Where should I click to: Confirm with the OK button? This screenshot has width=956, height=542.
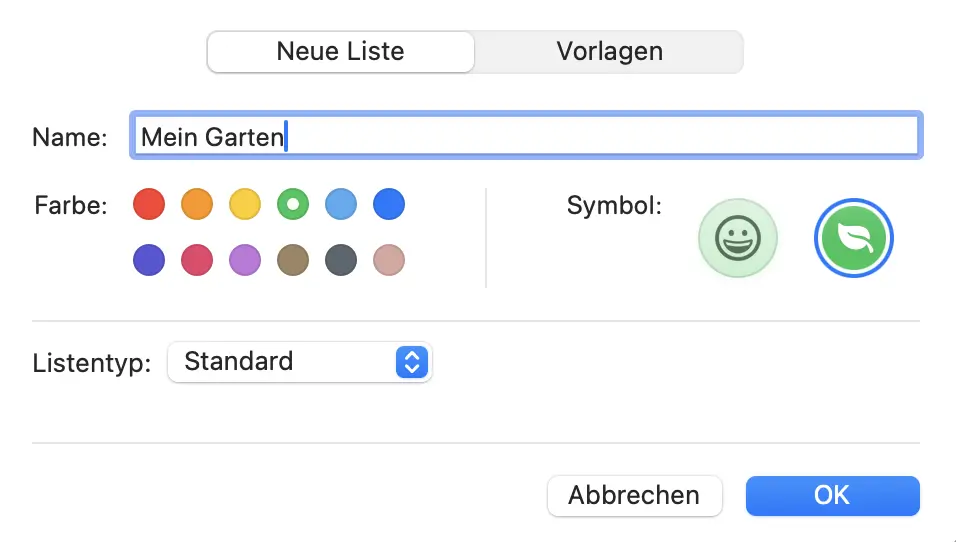point(832,495)
